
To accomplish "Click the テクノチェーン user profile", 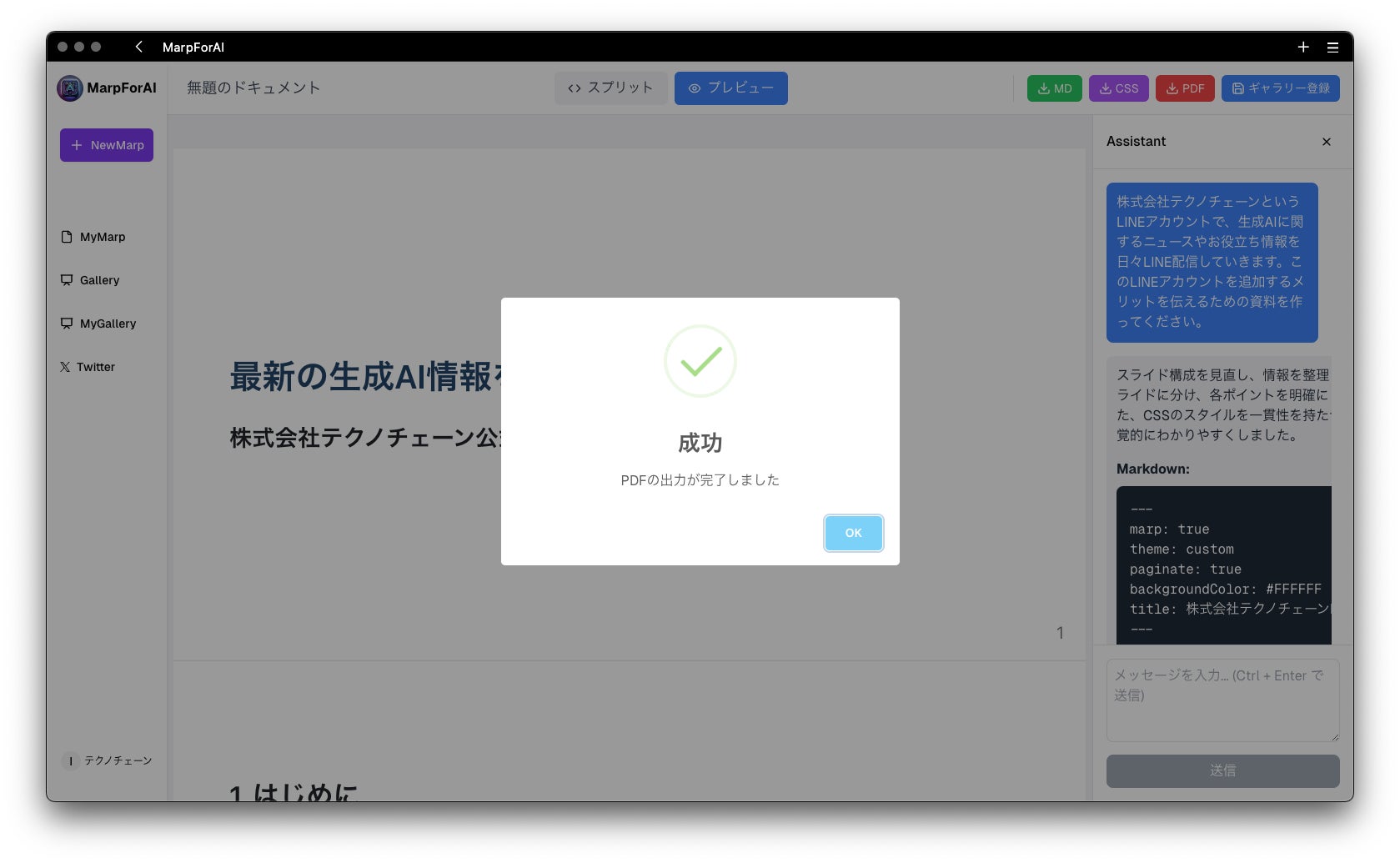I will click(108, 760).
